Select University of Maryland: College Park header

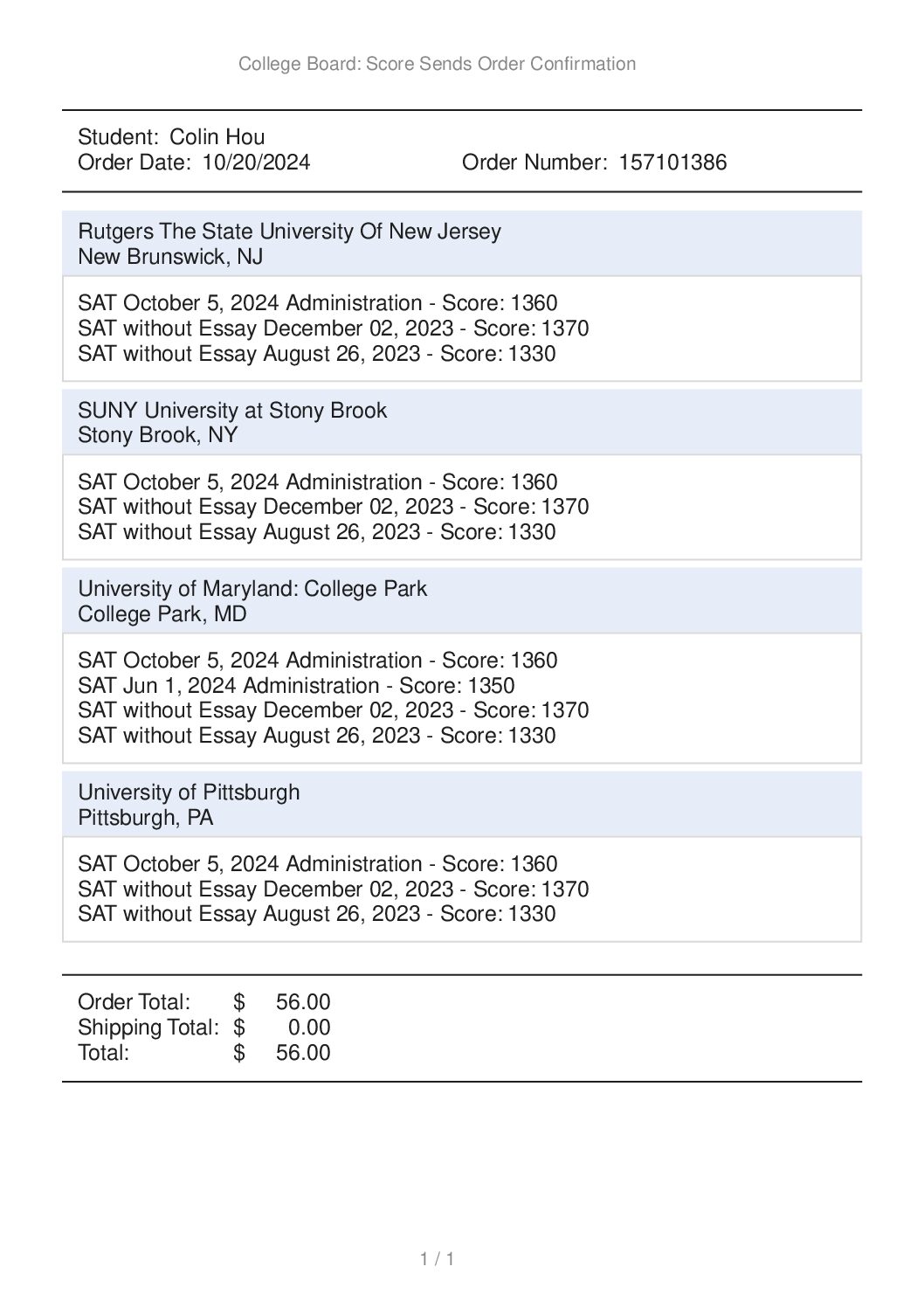pyautogui.click(x=252, y=588)
